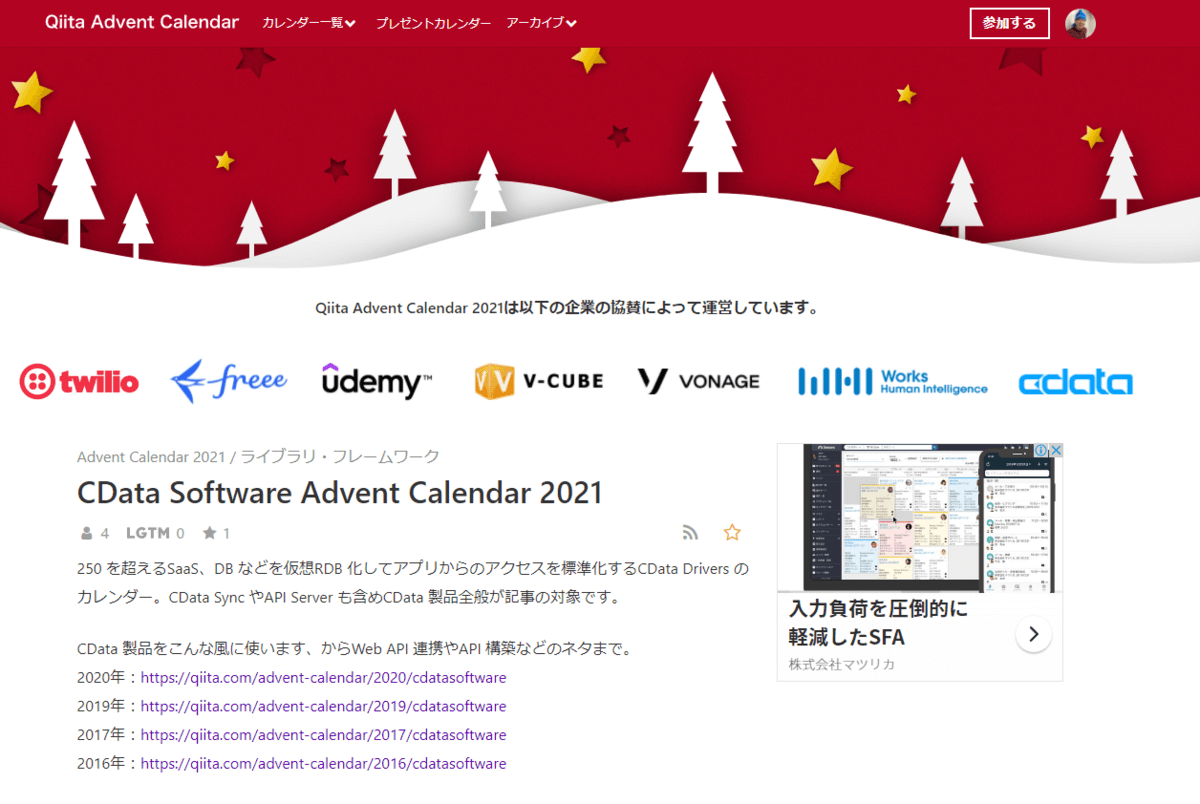Open the カレンダー一覧 dropdown menu

pos(309,23)
